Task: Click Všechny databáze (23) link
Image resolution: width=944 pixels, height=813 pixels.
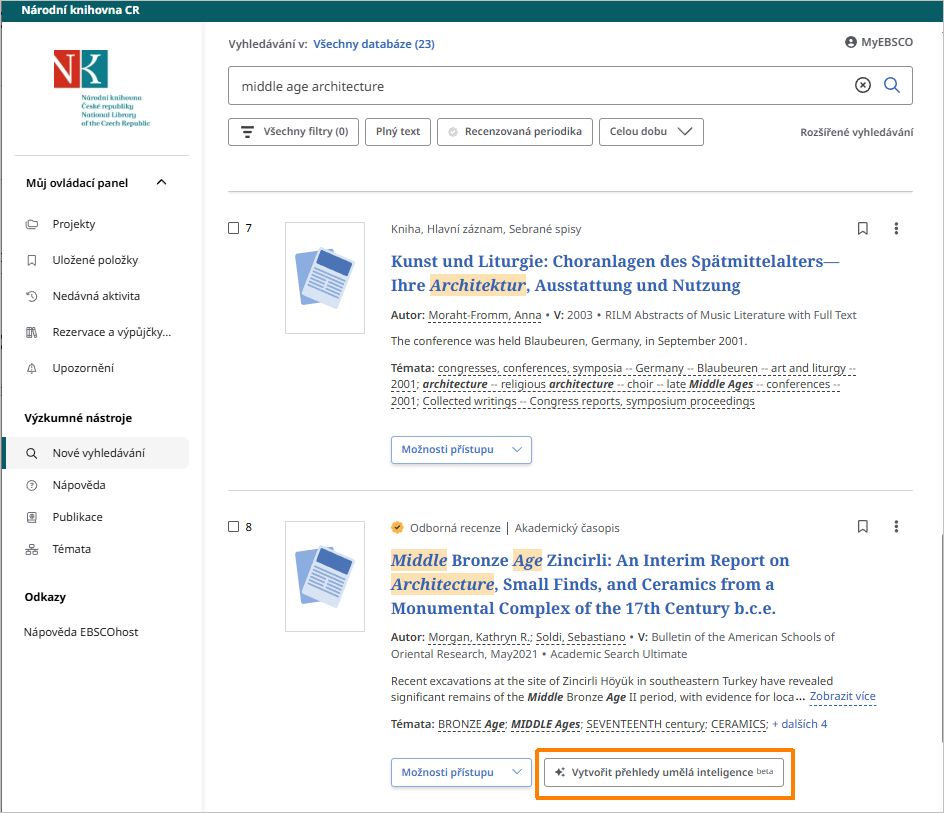Action: coord(374,44)
